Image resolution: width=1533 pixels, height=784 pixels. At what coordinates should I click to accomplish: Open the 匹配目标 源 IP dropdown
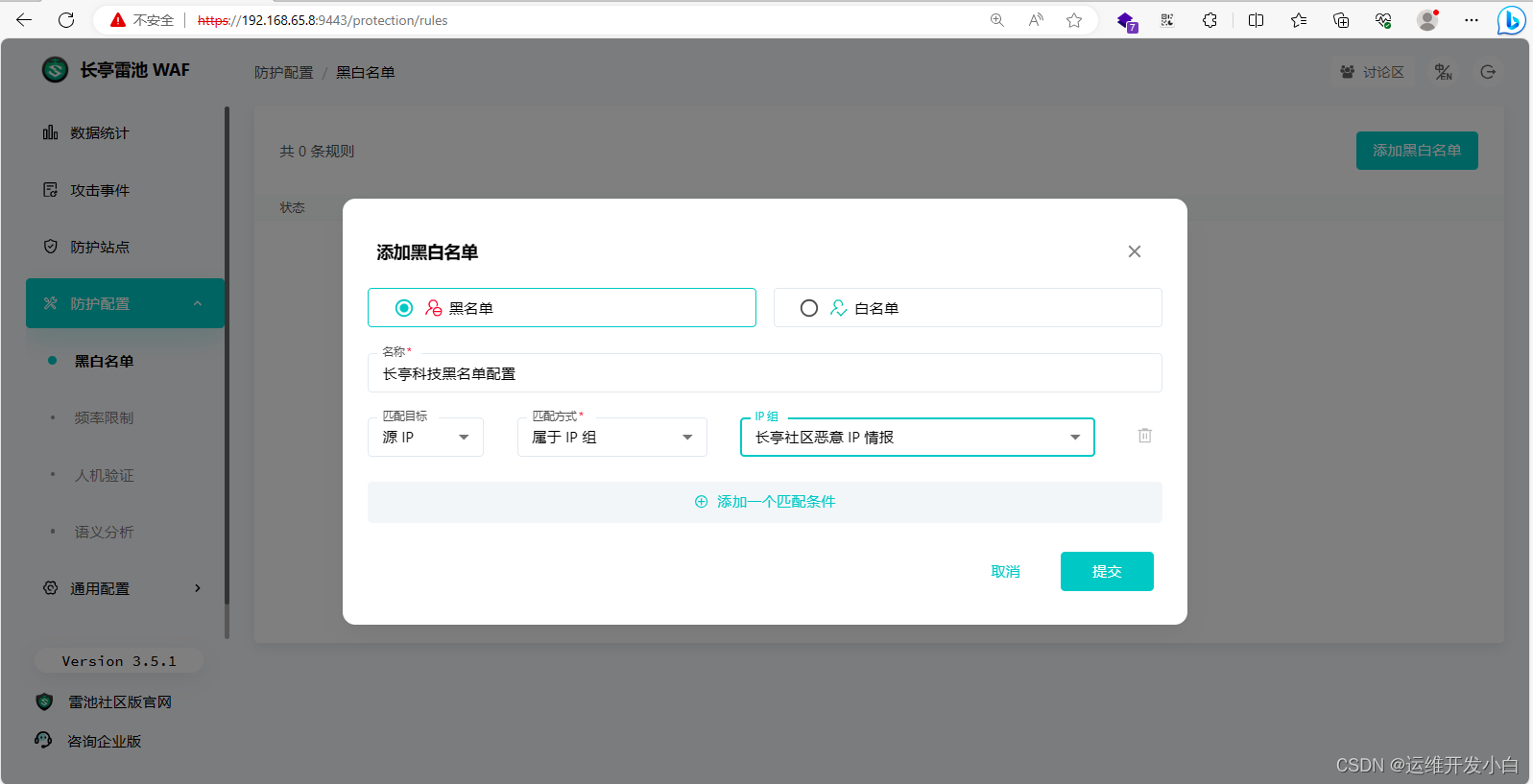coord(425,437)
